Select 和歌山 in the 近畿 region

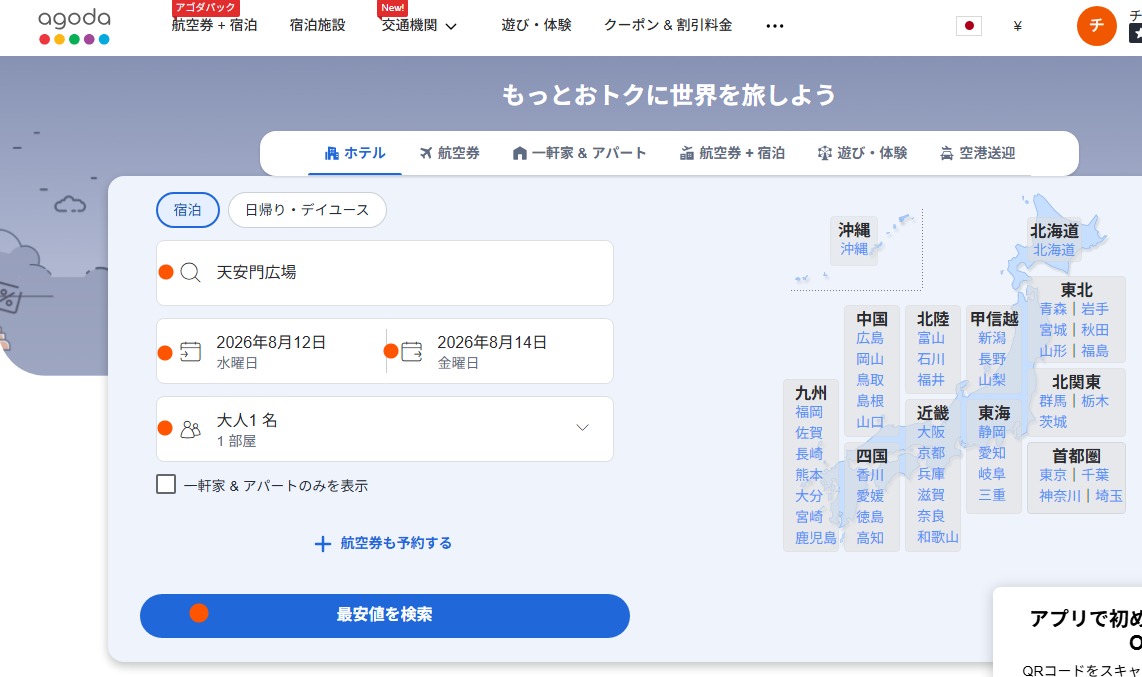938,537
